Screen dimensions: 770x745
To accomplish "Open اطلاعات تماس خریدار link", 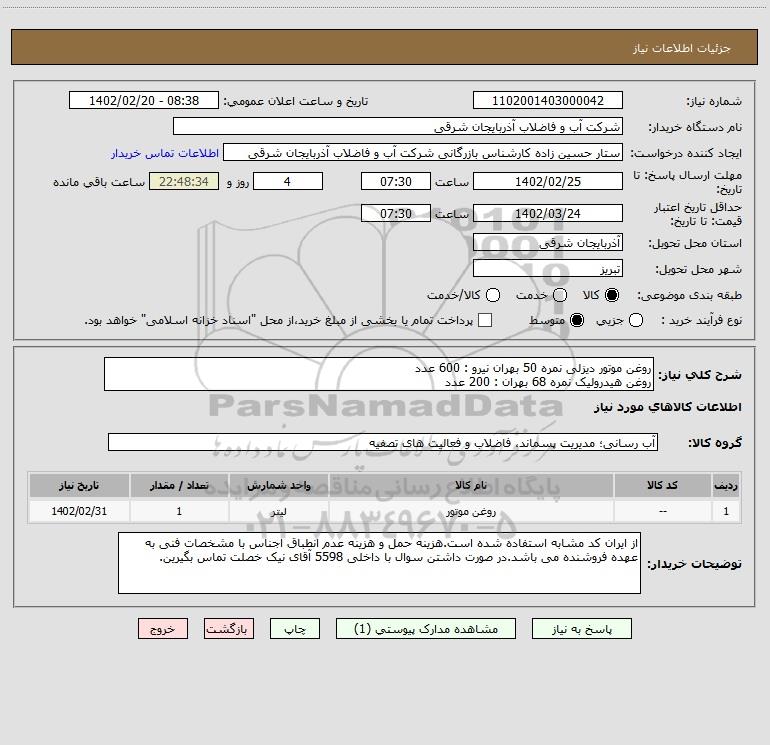I will click(x=165, y=153).
